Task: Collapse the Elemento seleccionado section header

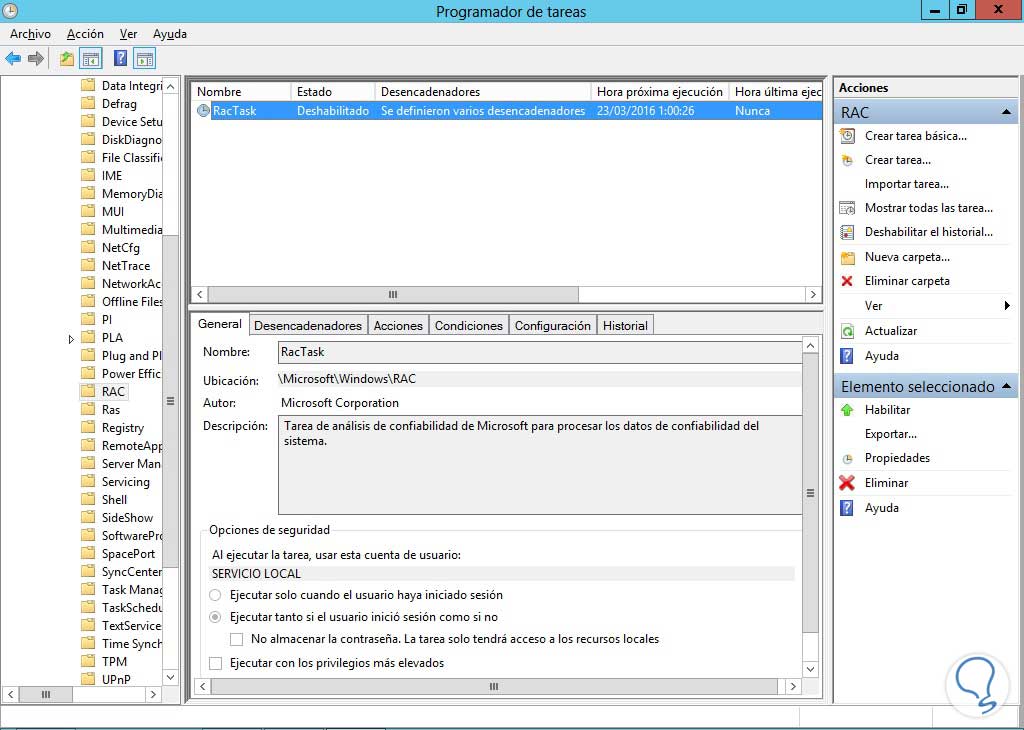Action: click(1006, 387)
